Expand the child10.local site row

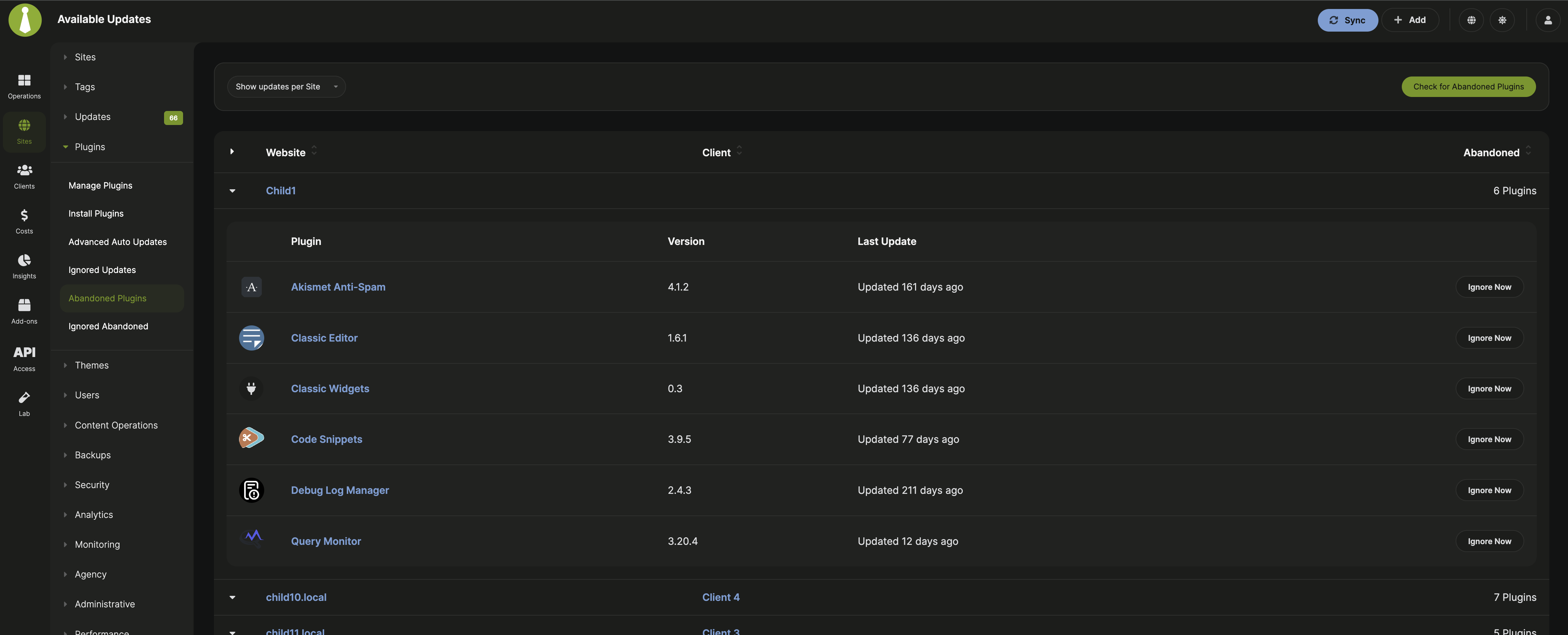[x=232, y=597]
